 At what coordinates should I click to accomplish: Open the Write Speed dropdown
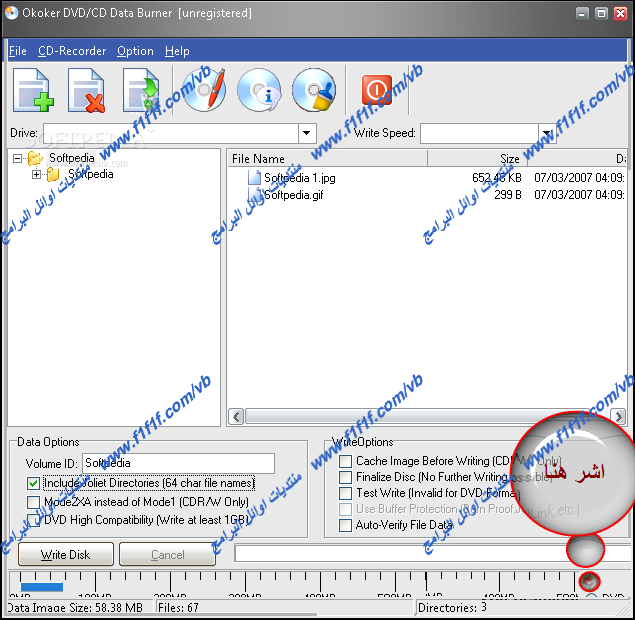[546, 133]
